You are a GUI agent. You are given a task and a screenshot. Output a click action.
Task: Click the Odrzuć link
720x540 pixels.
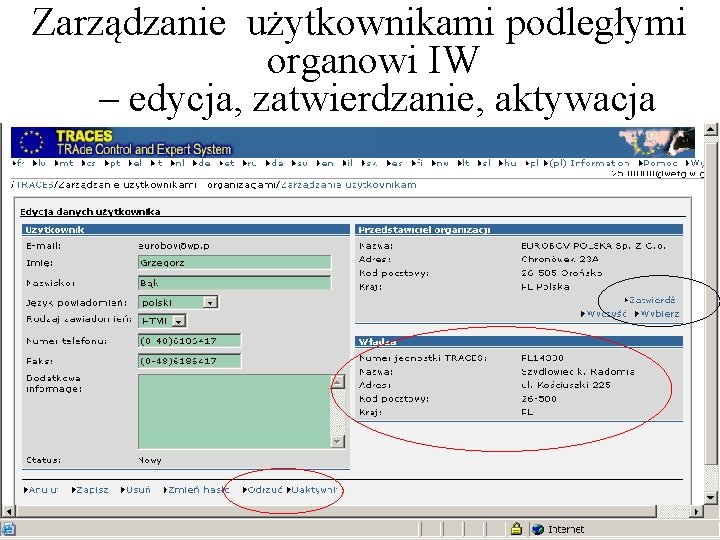[x=263, y=490]
